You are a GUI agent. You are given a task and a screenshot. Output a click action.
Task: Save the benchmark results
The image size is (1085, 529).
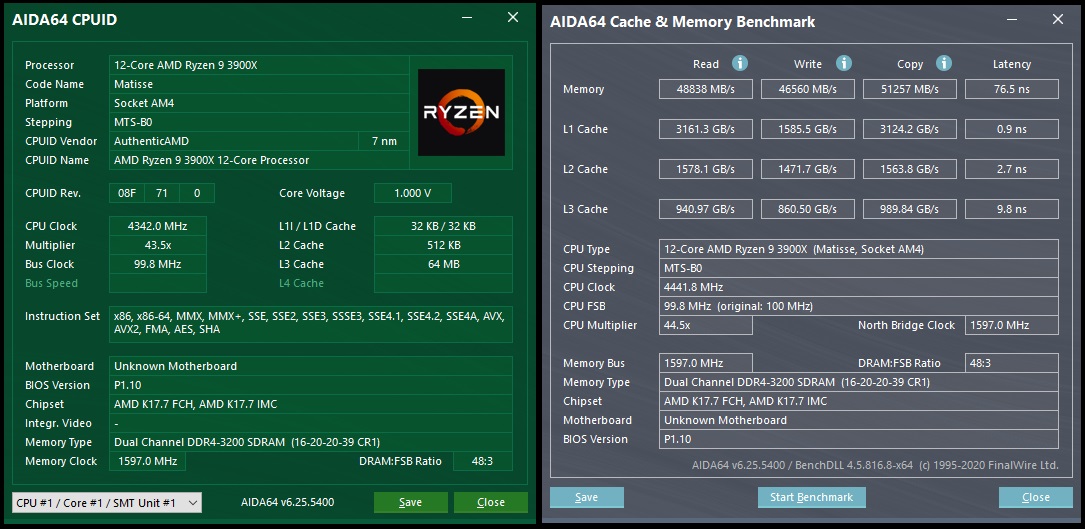point(587,497)
